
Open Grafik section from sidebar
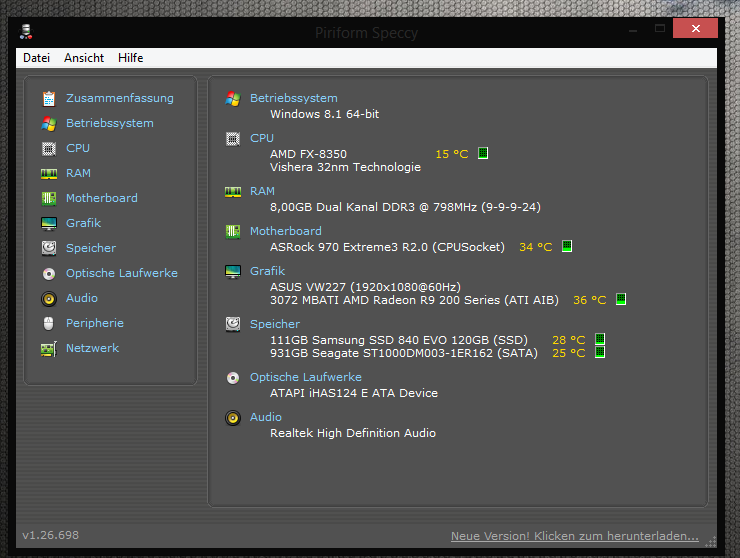click(x=84, y=223)
